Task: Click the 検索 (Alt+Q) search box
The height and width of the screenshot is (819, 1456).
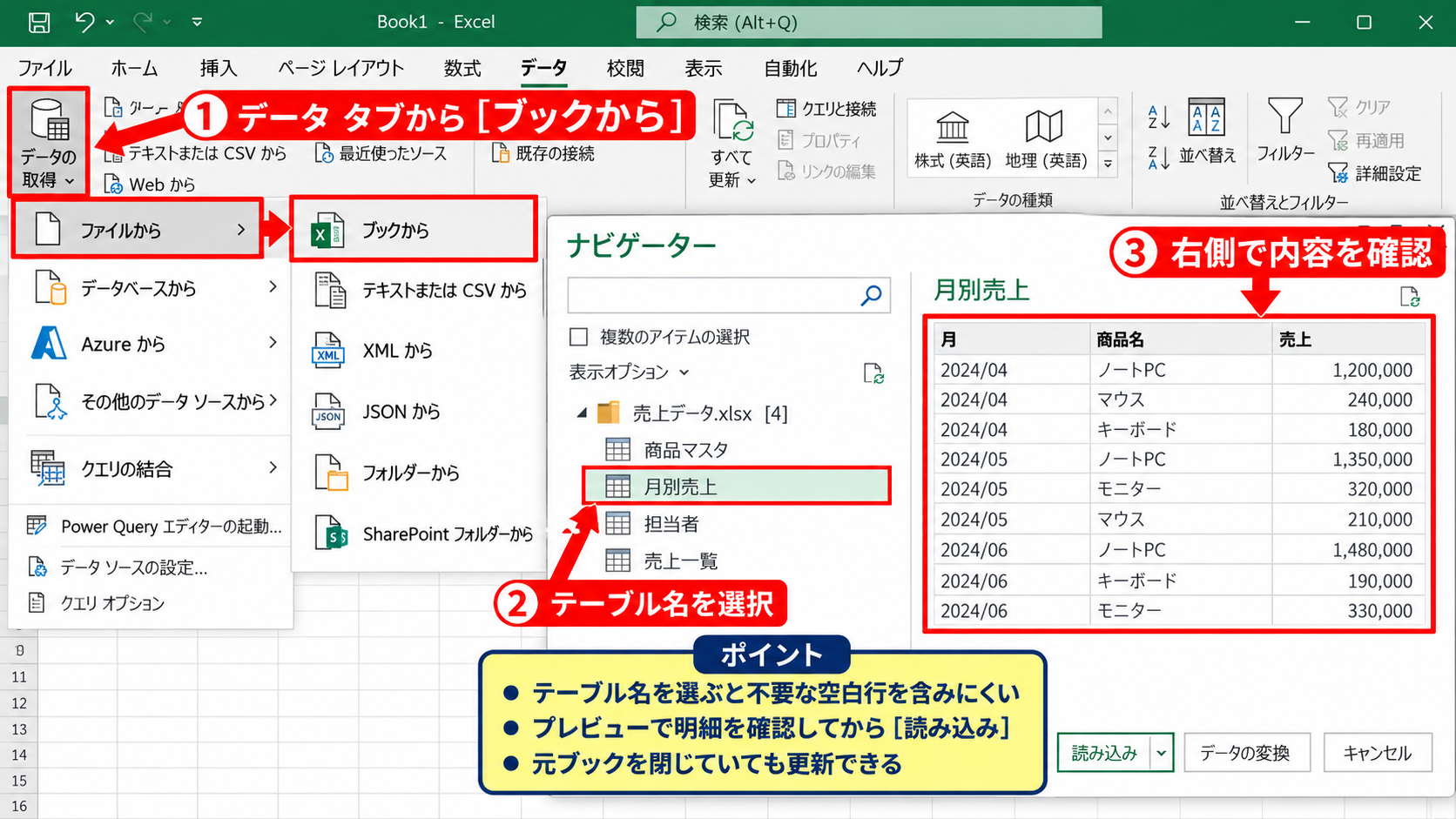Action: tap(868, 23)
